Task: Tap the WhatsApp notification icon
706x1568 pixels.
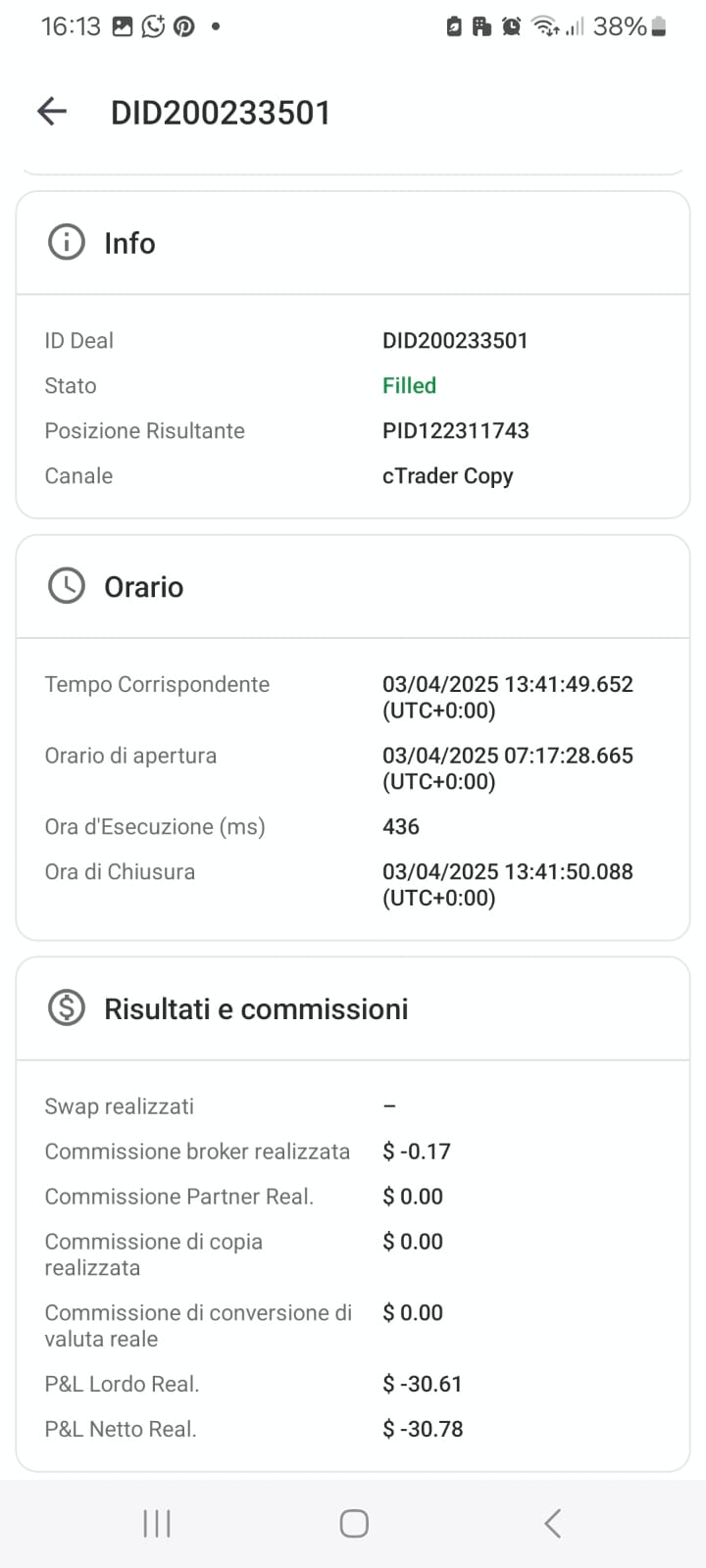Action: [x=153, y=26]
